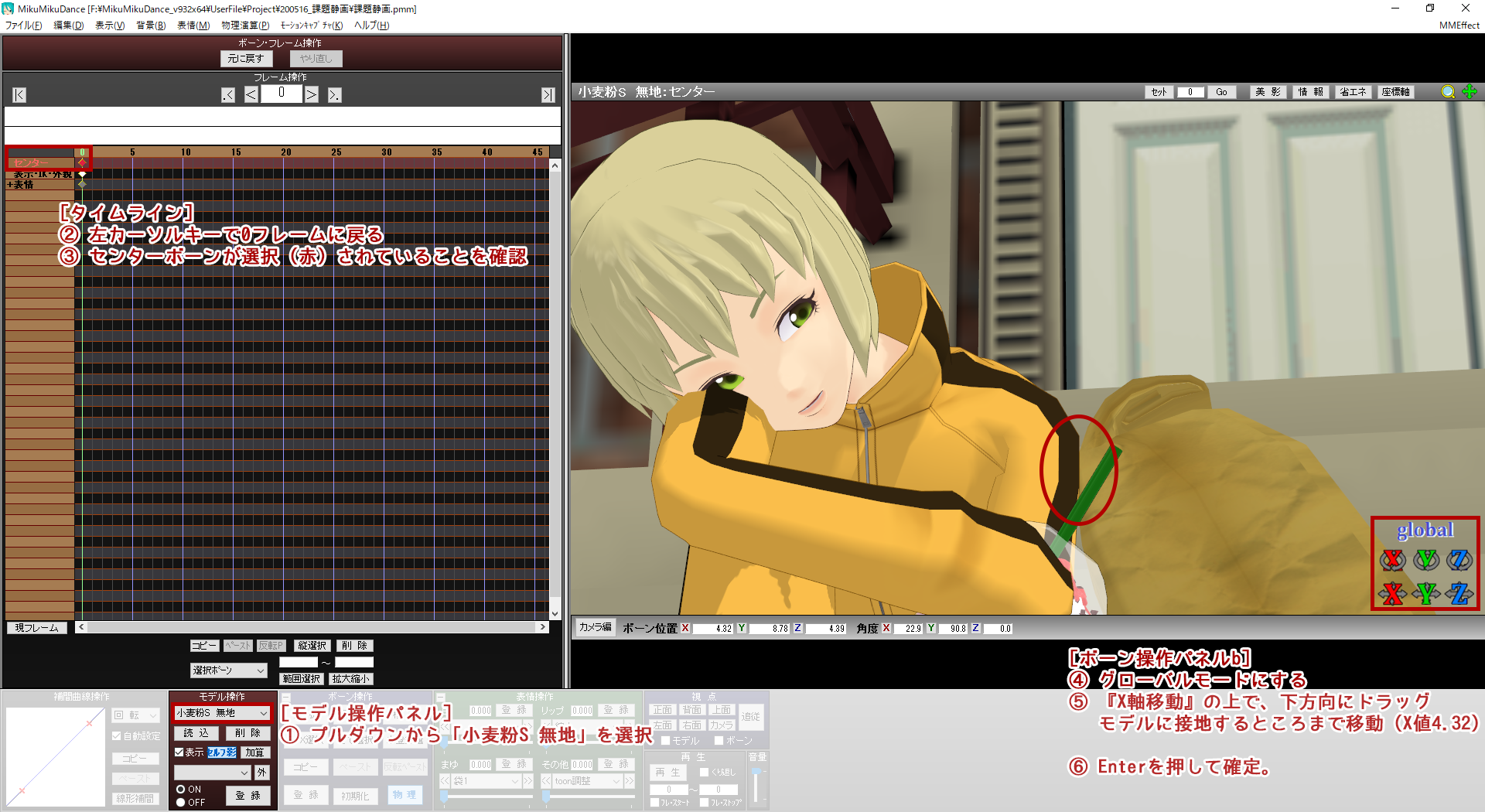The width and height of the screenshot is (1485, 812).
Task: Click the 座標軸 button
Action: coord(1395,92)
